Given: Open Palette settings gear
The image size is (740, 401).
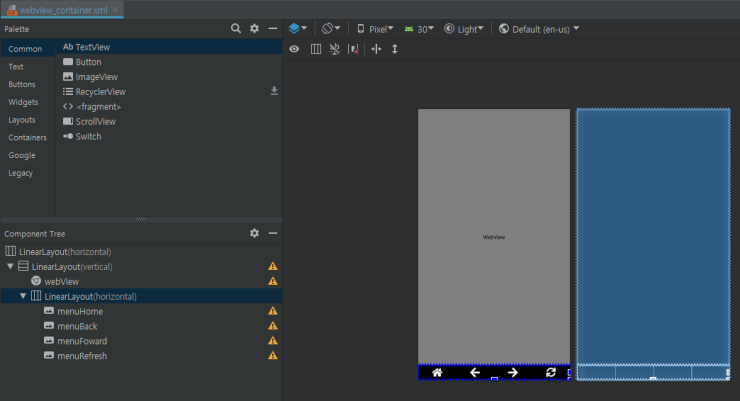Looking at the screenshot, I should [254, 29].
